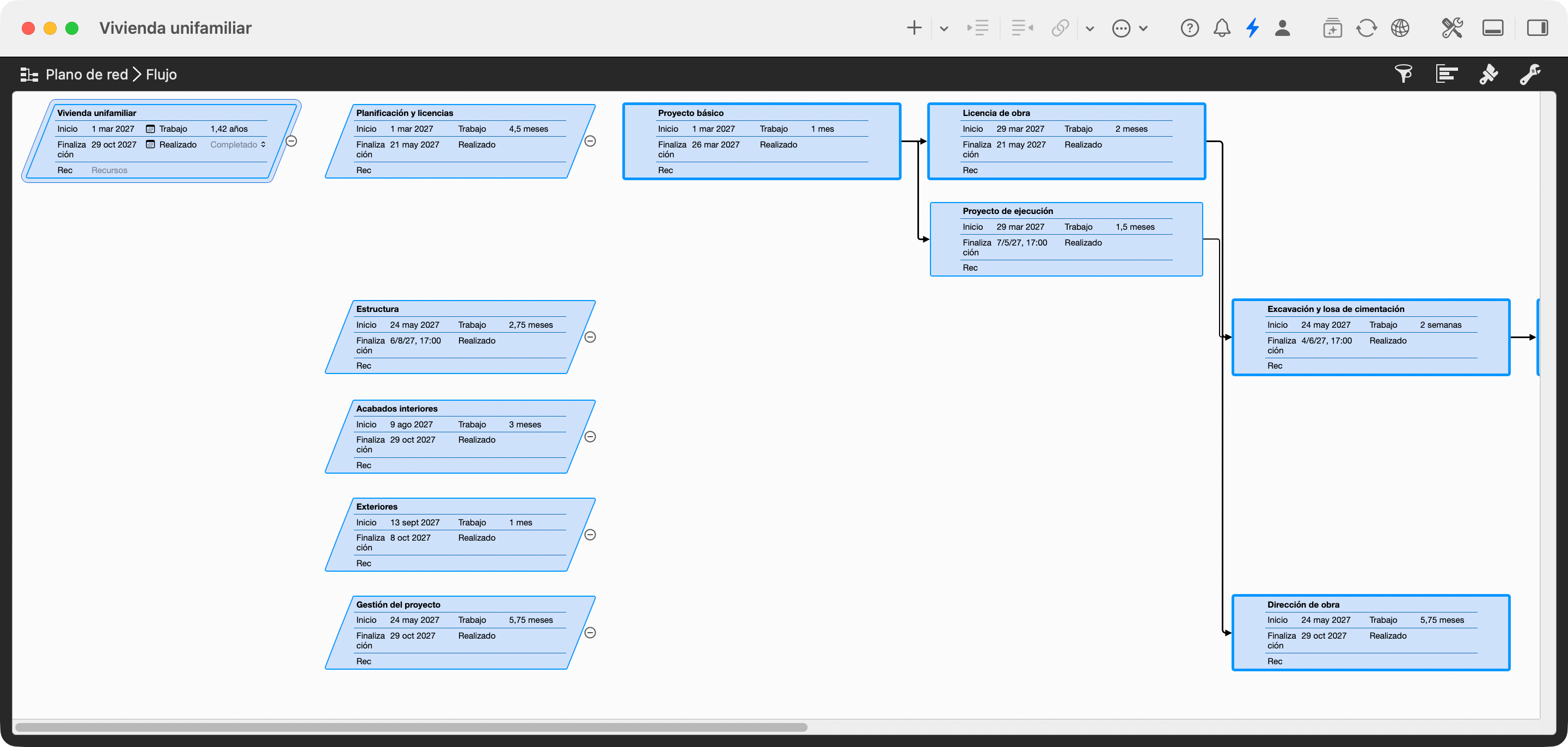Image resolution: width=1568 pixels, height=747 pixels.
Task: Click the Flujo breadcrumb item
Action: coord(161,74)
